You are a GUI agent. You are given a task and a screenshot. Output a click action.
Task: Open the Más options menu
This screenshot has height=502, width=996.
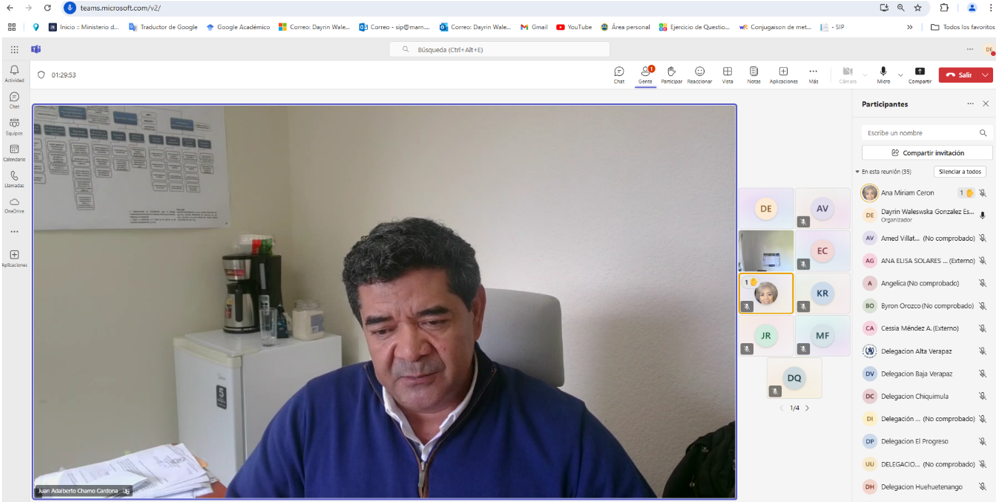pos(813,74)
